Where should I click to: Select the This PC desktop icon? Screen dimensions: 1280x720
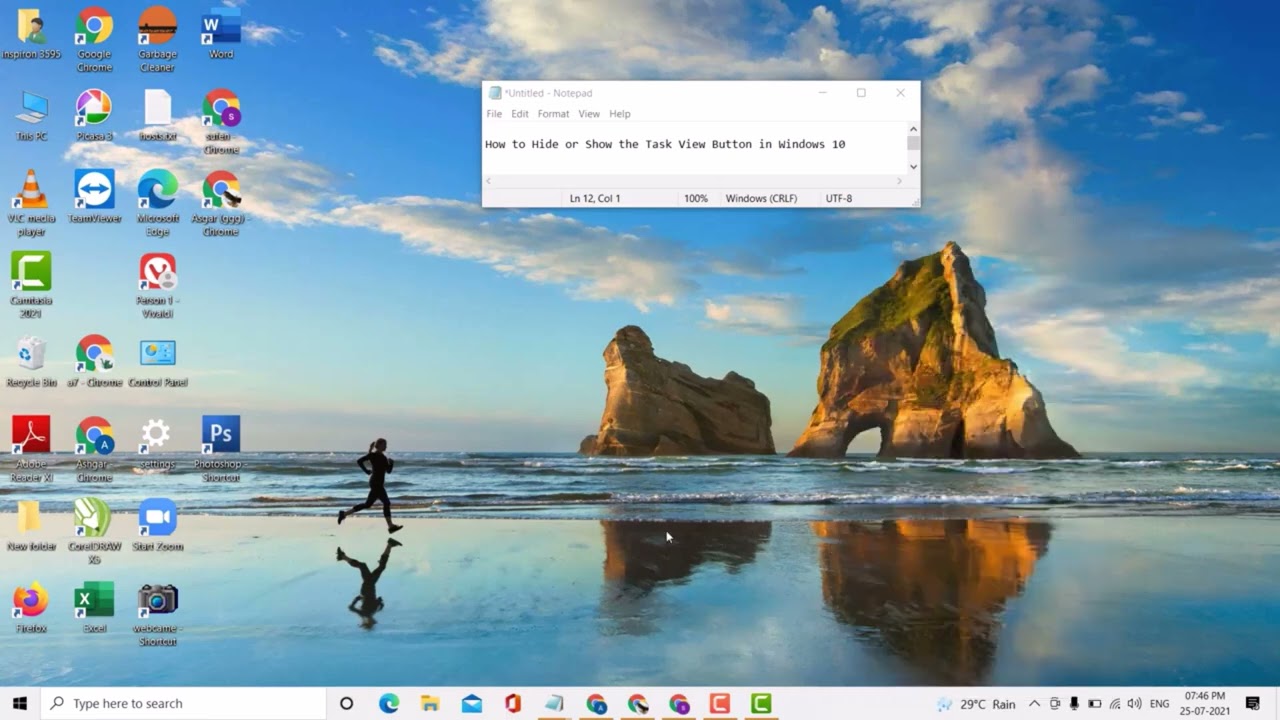pyautogui.click(x=31, y=114)
